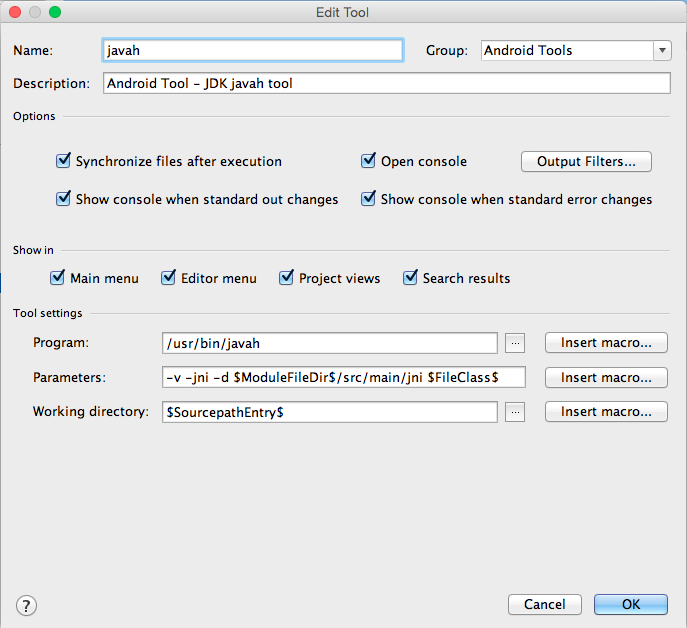Open the Group dropdown arrow
The width and height of the screenshot is (687, 628).
click(x=662, y=50)
